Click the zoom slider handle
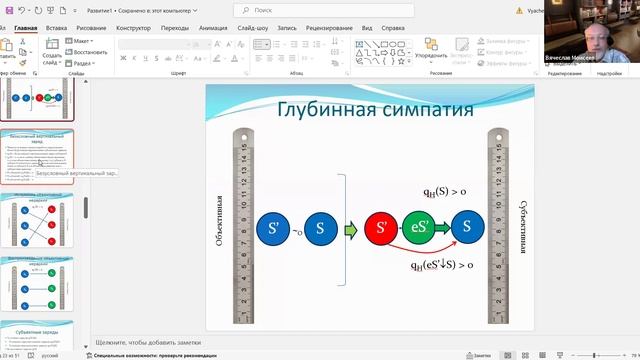Image resolution: width=640 pixels, height=360 pixels. point(594,356)
